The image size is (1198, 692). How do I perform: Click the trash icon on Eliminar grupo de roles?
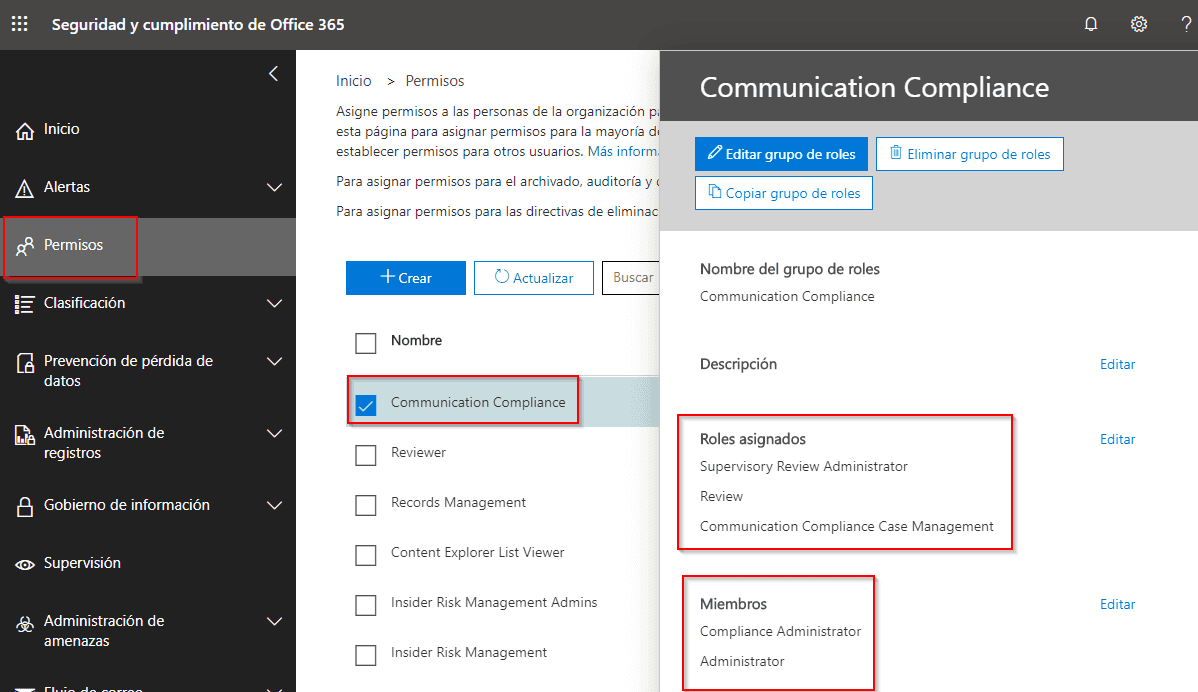(896, 153)
